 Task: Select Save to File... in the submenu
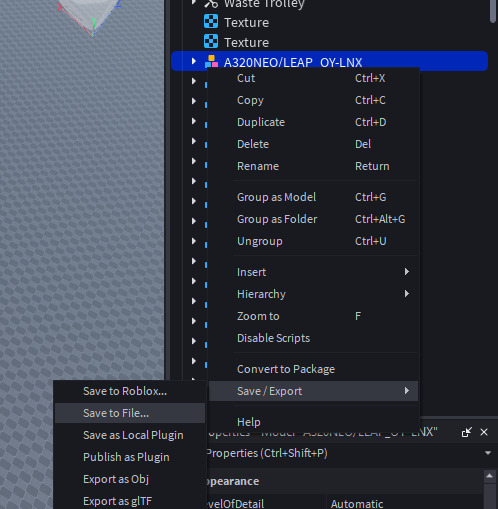click(130, 413)
